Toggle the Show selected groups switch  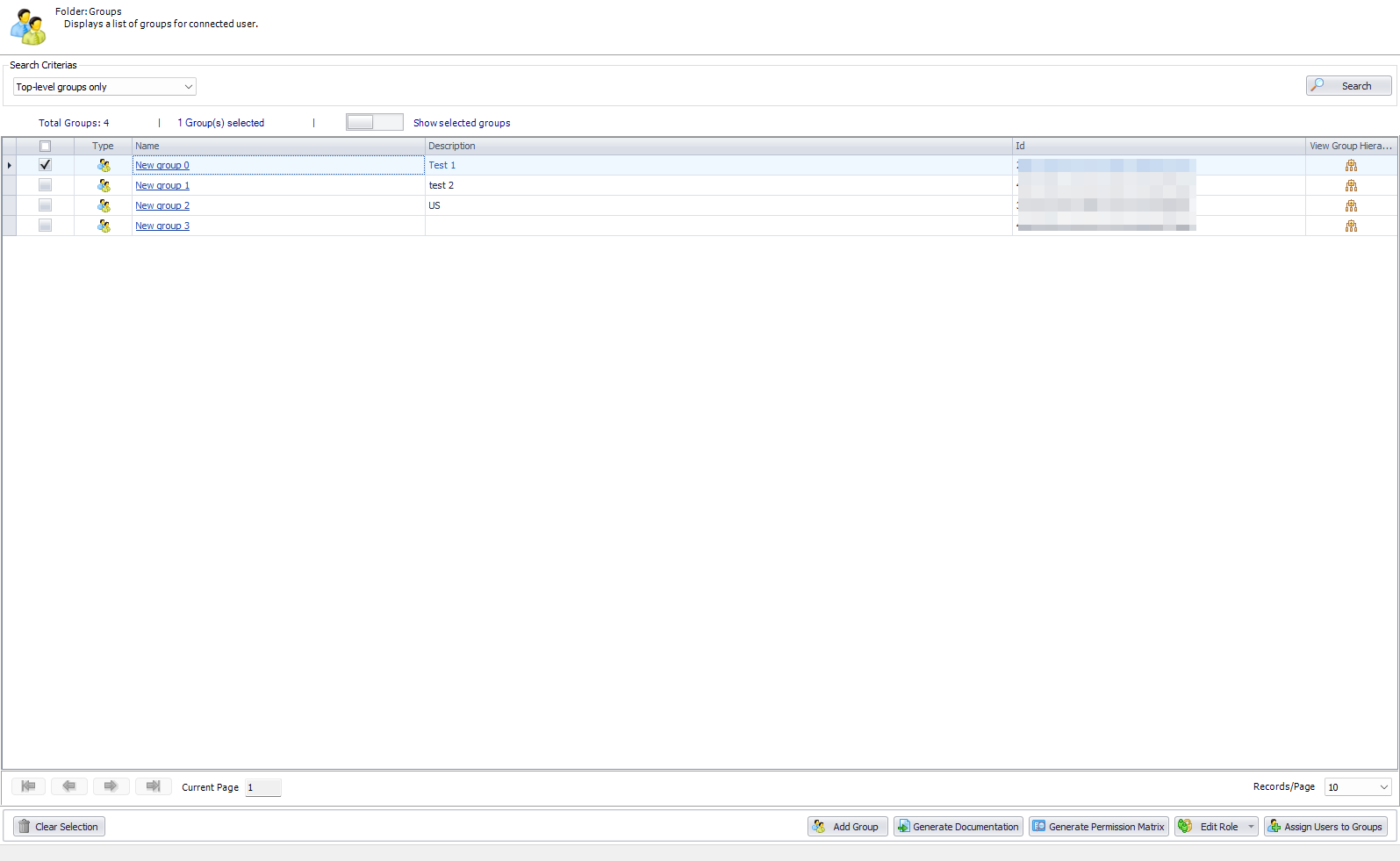tap(375, 122)
